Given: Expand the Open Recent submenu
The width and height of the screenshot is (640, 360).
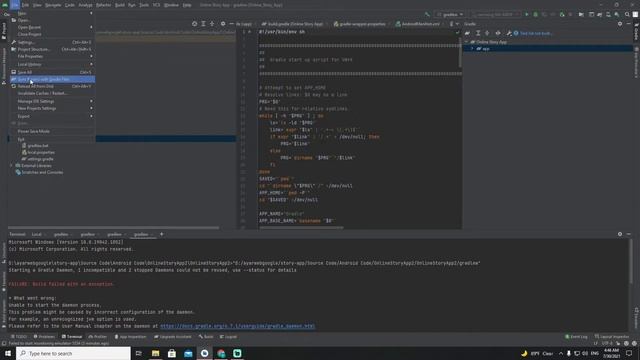Looking at the screenshot, I should pos(52,27).
